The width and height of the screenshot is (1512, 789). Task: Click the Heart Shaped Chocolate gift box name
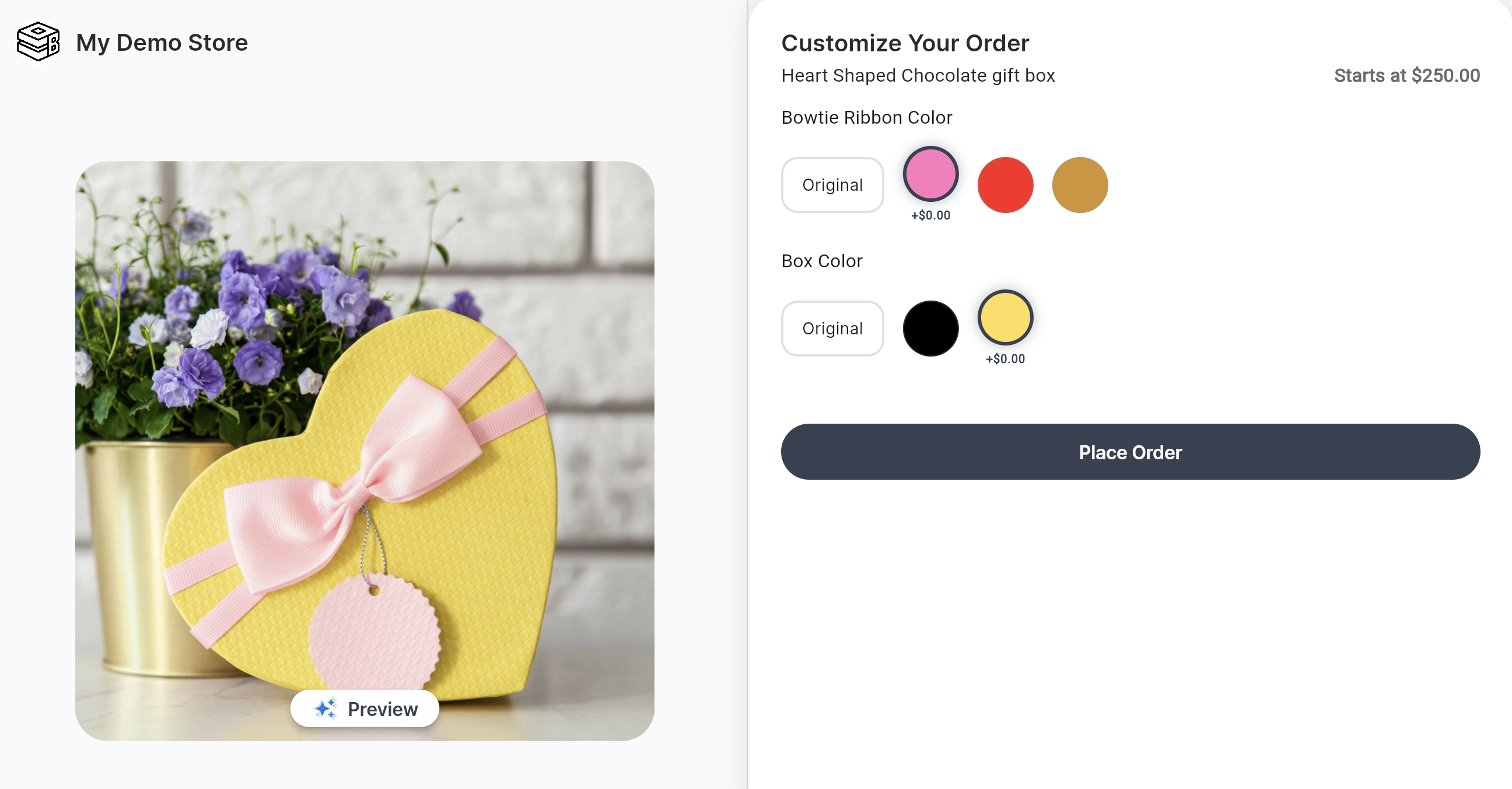[918, 75]
